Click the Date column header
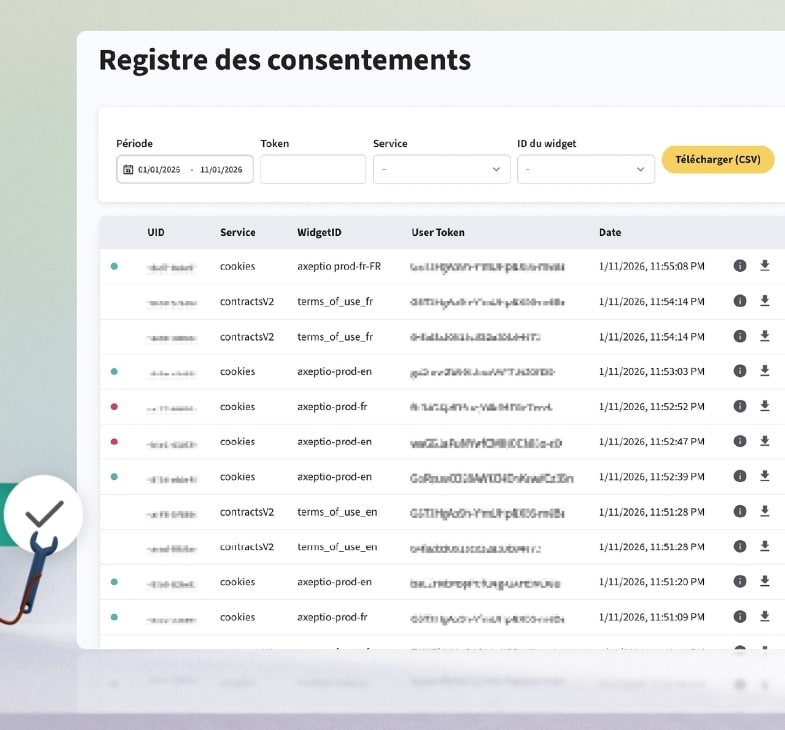 pyautogui.click(x=610, y=232)
